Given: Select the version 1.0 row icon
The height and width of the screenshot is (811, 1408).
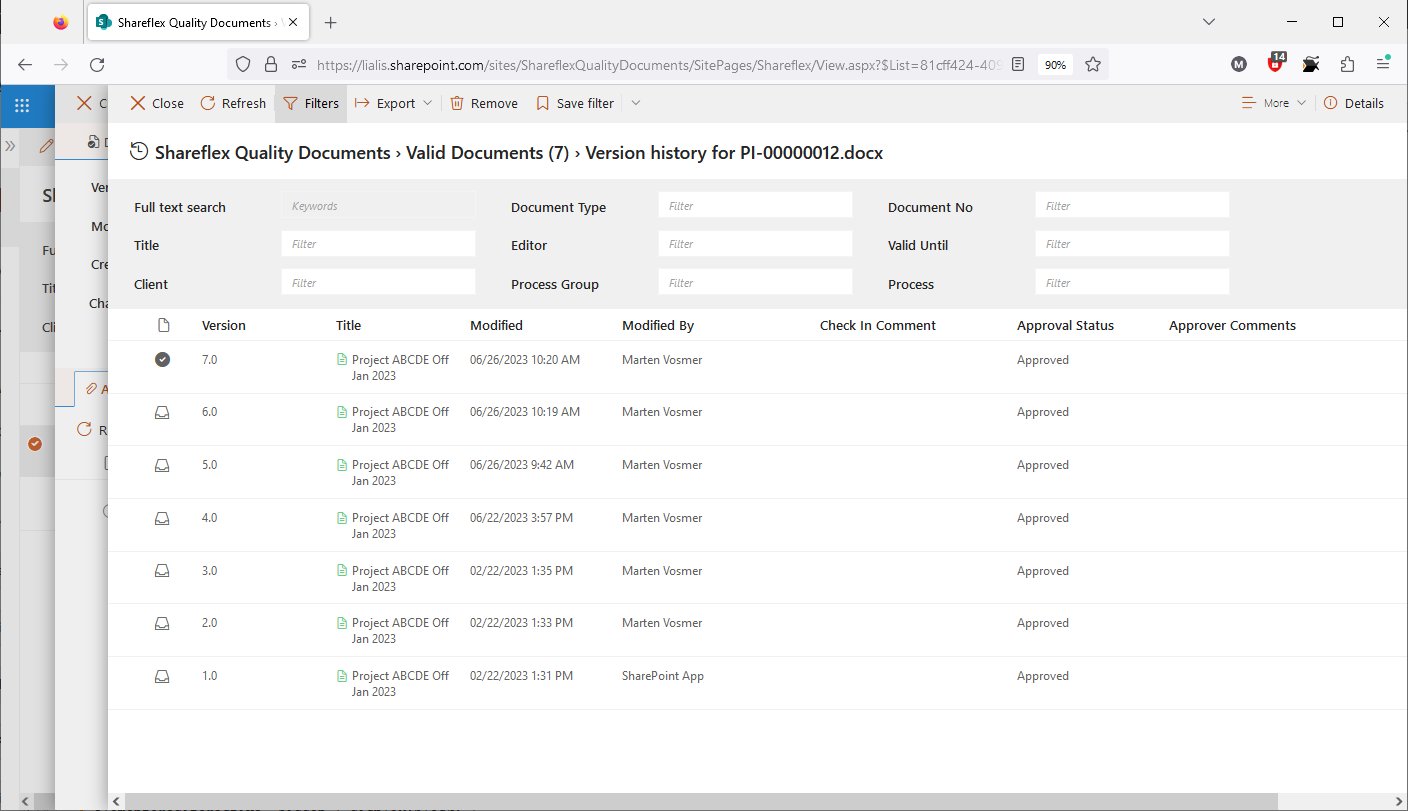Looking at the screenshot, I should click(162, 676).
